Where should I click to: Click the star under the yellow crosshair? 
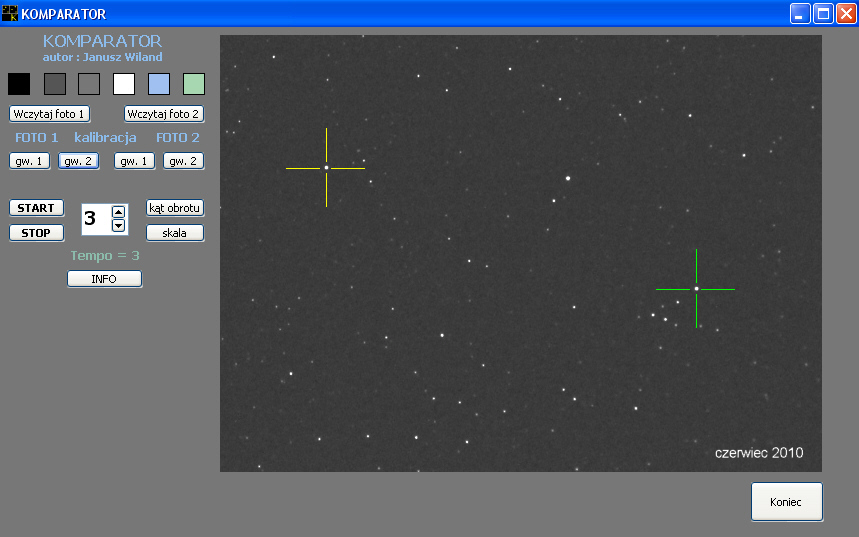(x=327, y=168)
